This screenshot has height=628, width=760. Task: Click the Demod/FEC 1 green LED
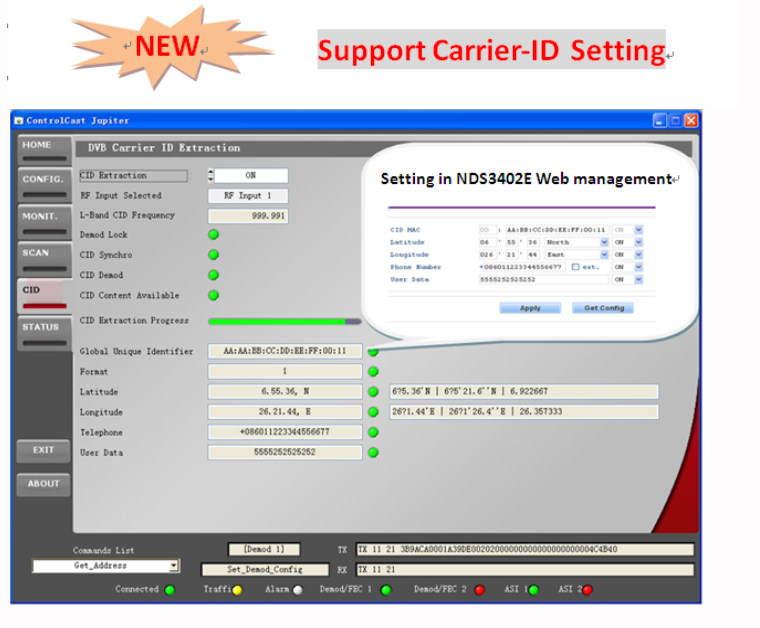point(386,590)
